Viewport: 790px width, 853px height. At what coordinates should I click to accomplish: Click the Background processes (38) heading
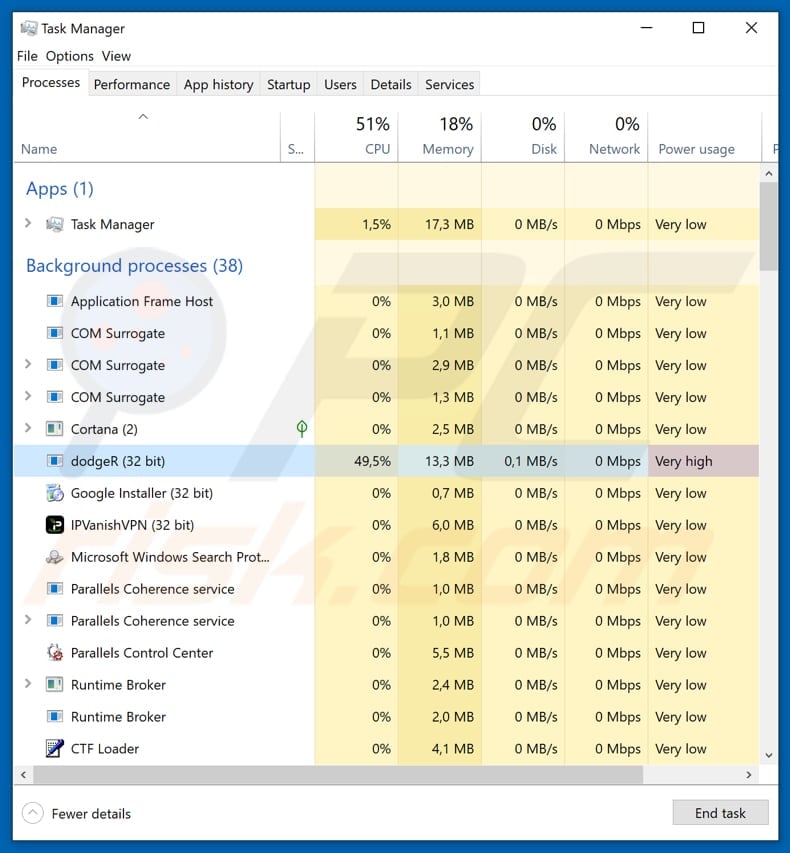tap(134, 265)
